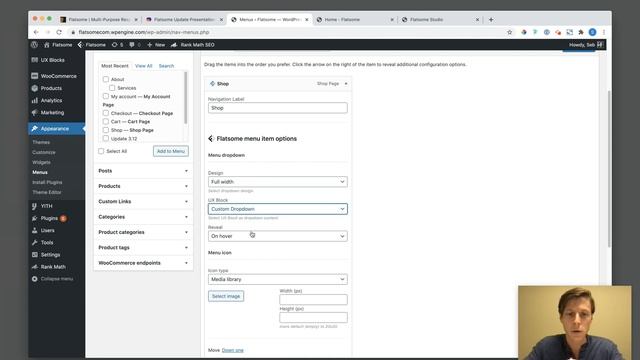
Task: Check the Checkout page checkbox
Action: (106, 113)
